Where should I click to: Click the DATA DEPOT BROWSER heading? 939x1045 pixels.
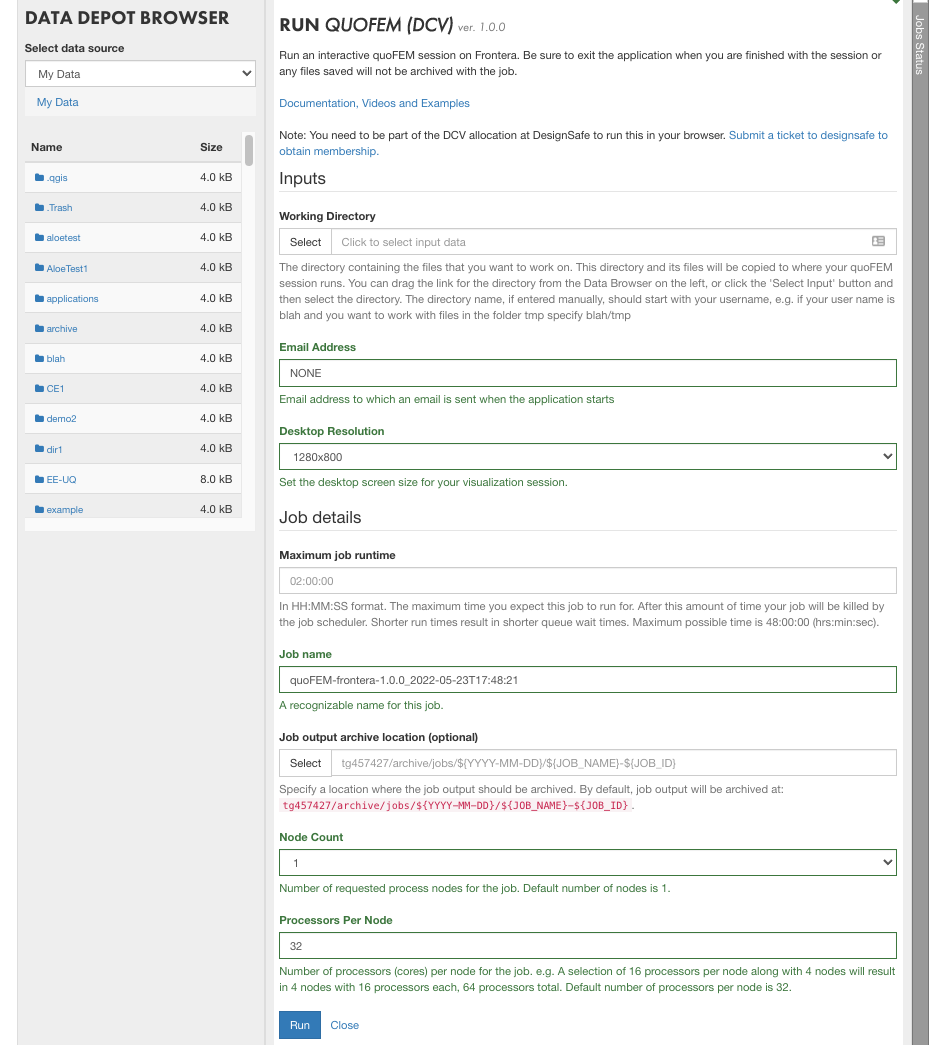127,18
